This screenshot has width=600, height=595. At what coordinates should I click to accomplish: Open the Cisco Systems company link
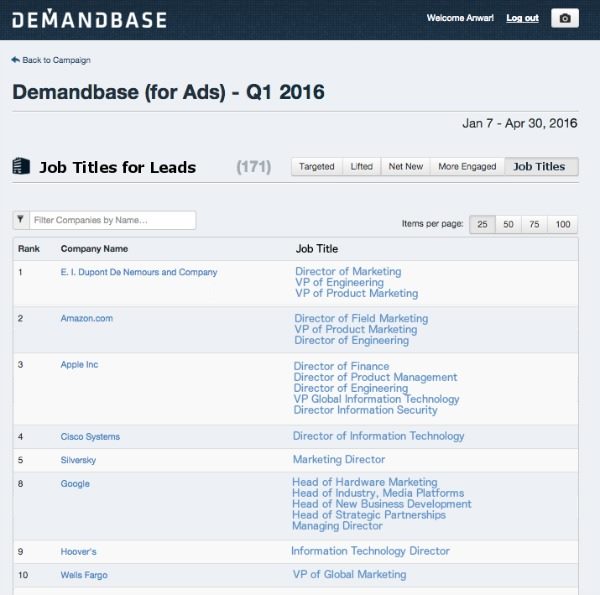90,437
